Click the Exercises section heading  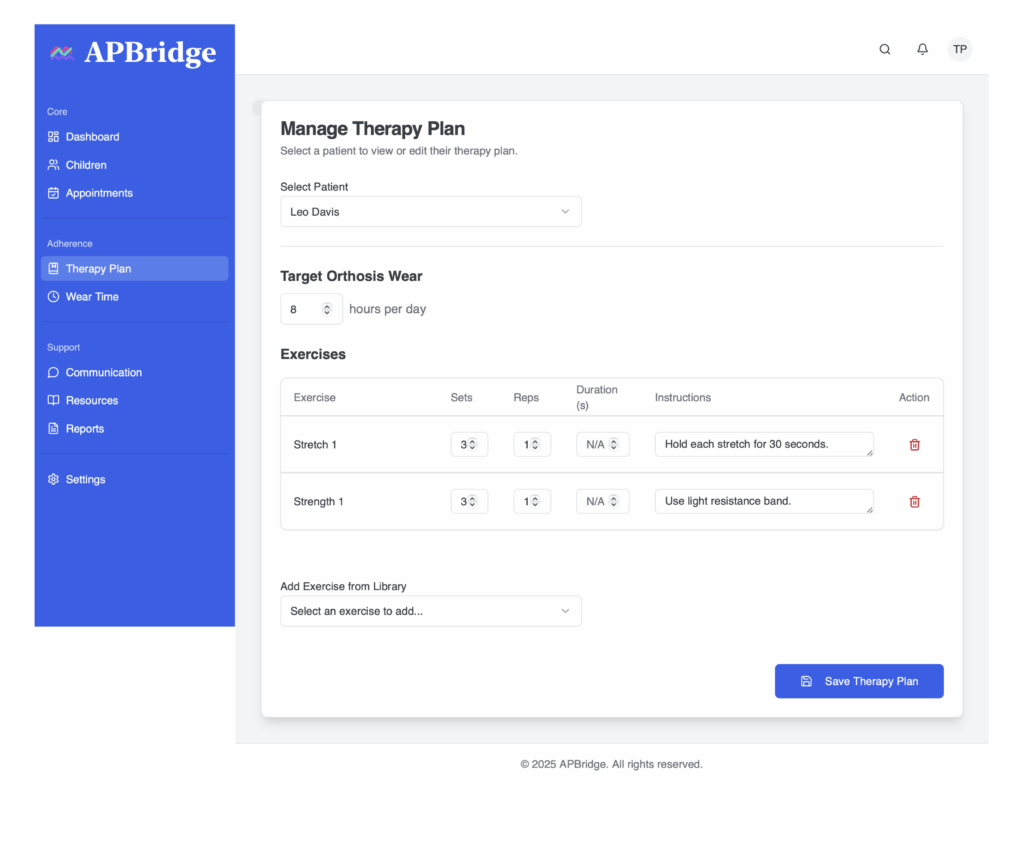313,354
